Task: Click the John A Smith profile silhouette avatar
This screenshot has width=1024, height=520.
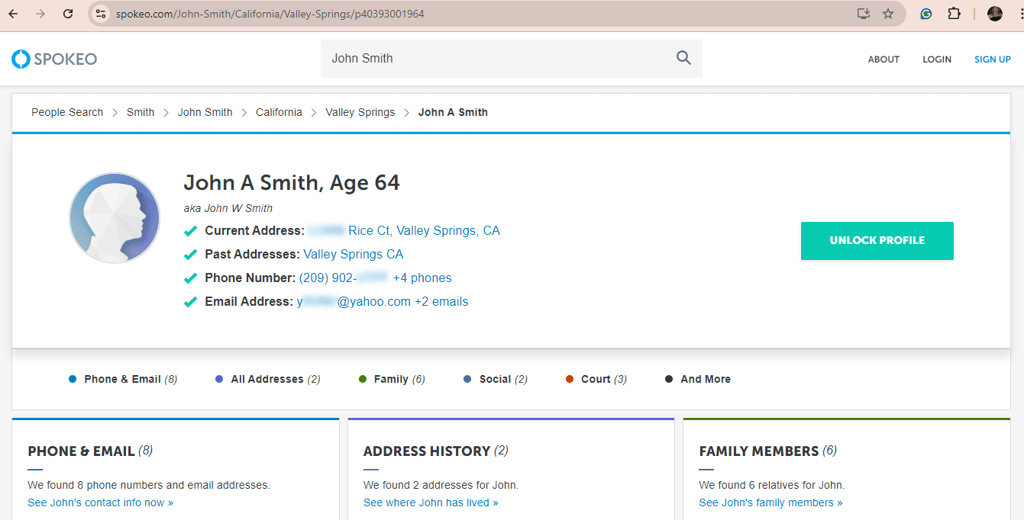Action: tap(114, 218)
